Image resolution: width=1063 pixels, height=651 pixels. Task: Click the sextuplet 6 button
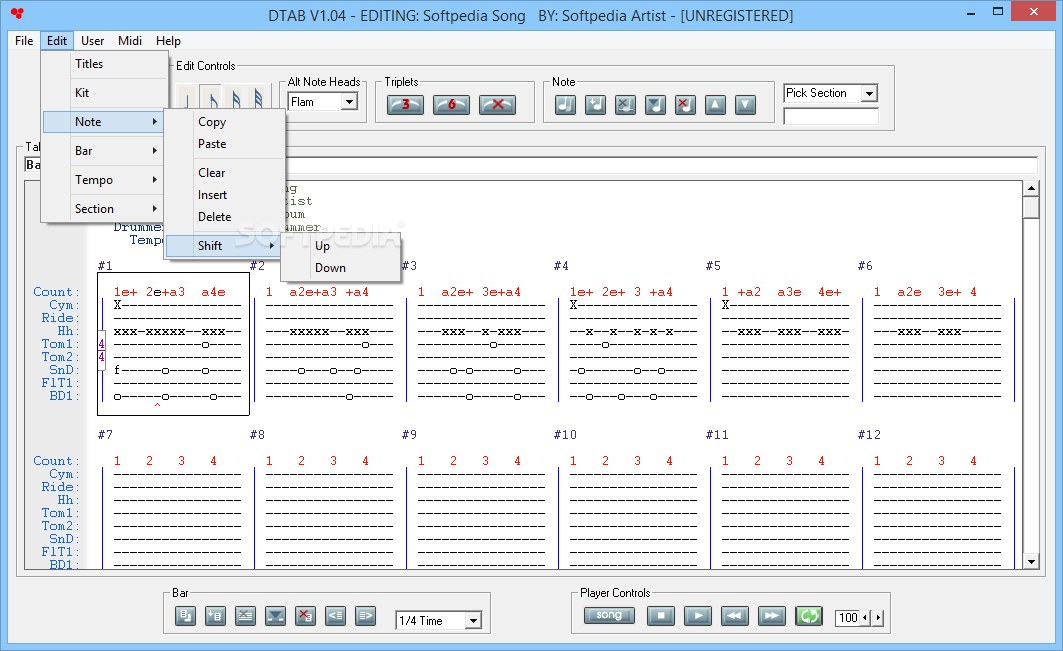click(x=452, y=104)
